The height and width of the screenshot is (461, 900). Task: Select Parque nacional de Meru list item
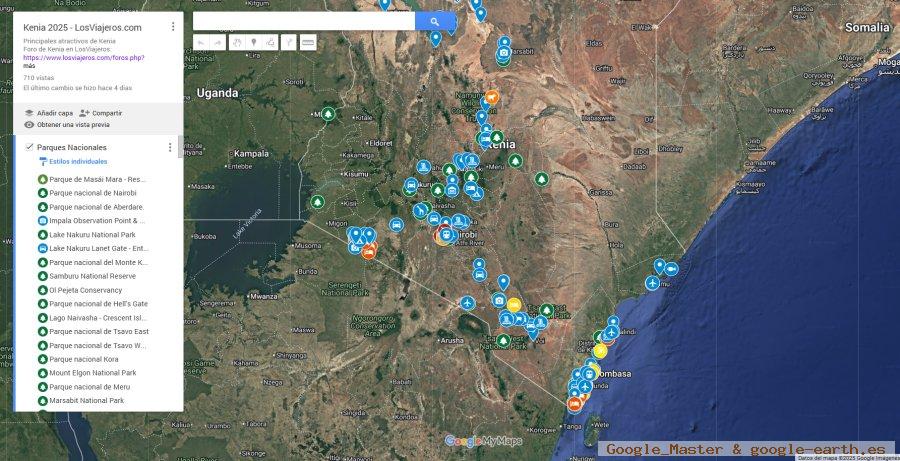84,387
